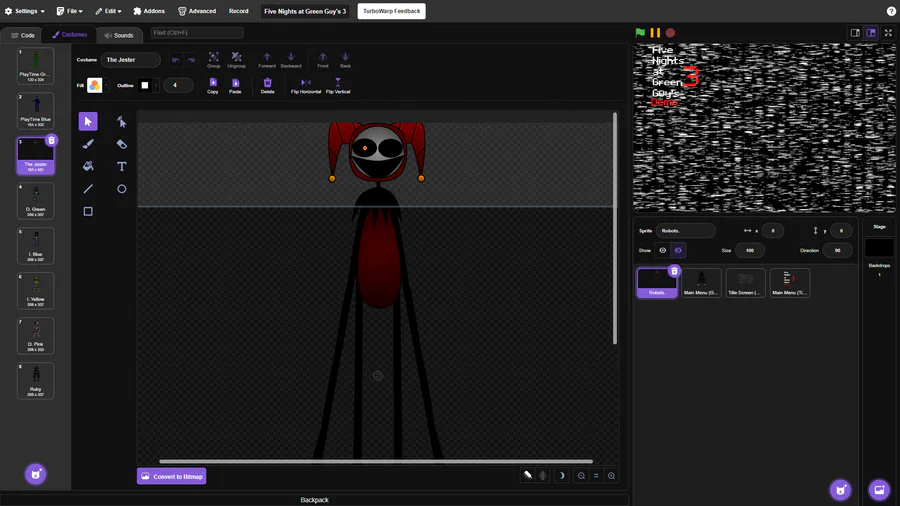900x506 pixels.
Task: Click Convert to Bitmap button
Action: [x=172, y=476]
